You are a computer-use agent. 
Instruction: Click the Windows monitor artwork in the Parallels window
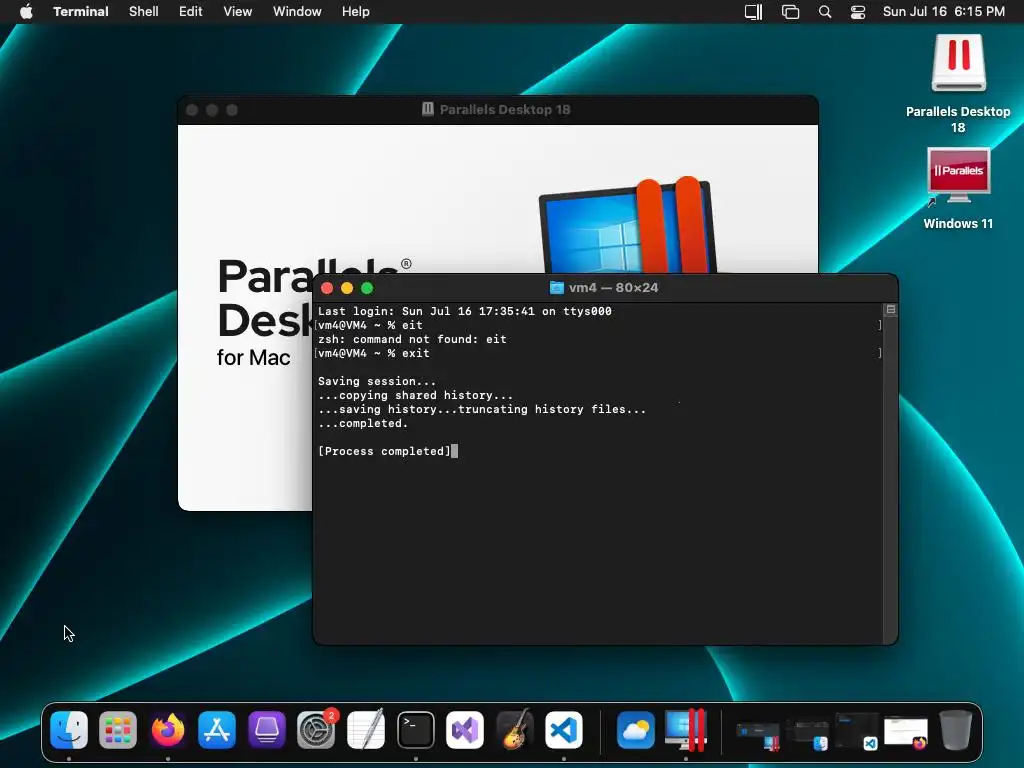pos(627,225)
